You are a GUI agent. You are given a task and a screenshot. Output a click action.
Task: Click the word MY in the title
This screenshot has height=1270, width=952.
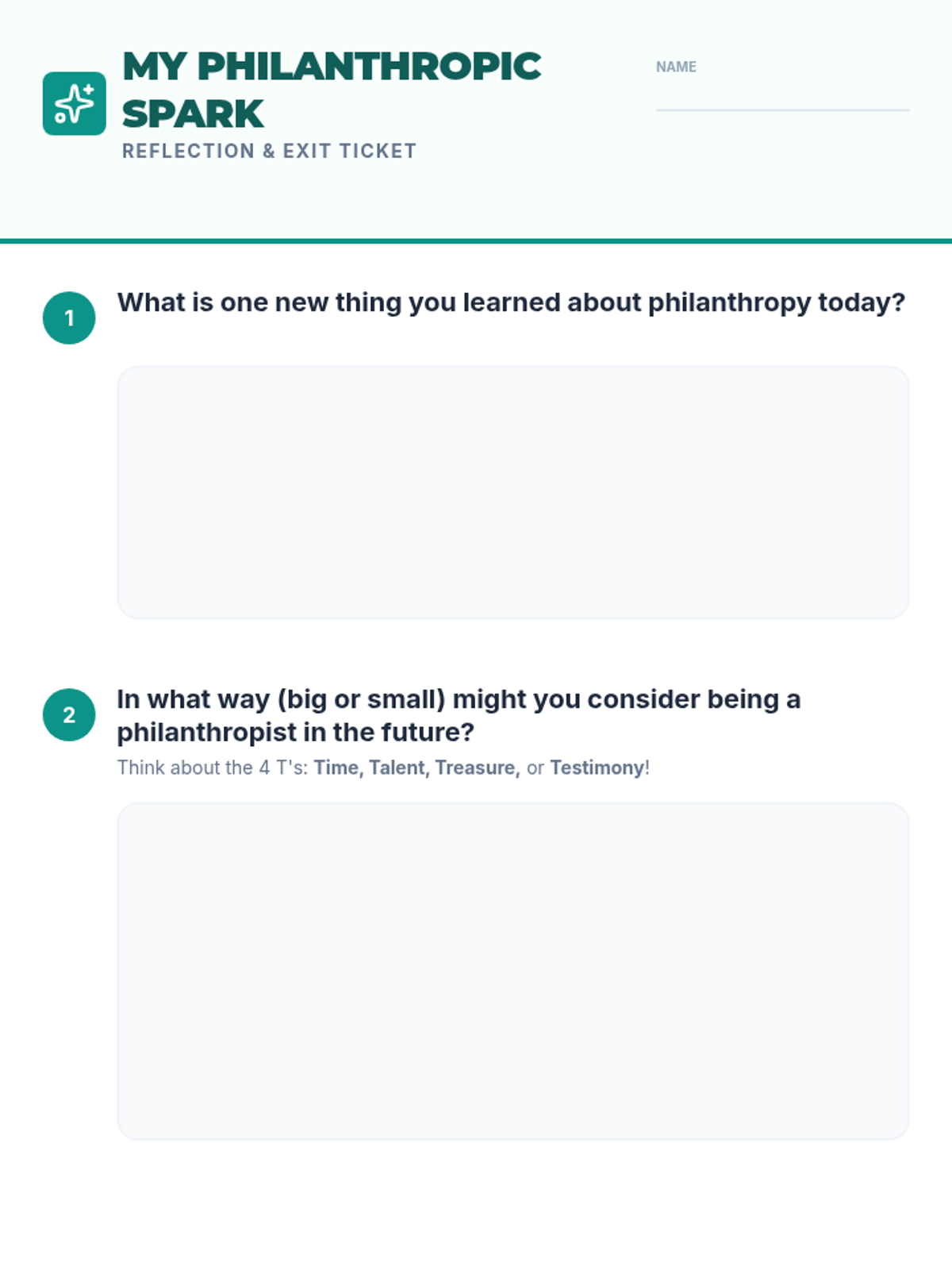click(x=154, y=67)
